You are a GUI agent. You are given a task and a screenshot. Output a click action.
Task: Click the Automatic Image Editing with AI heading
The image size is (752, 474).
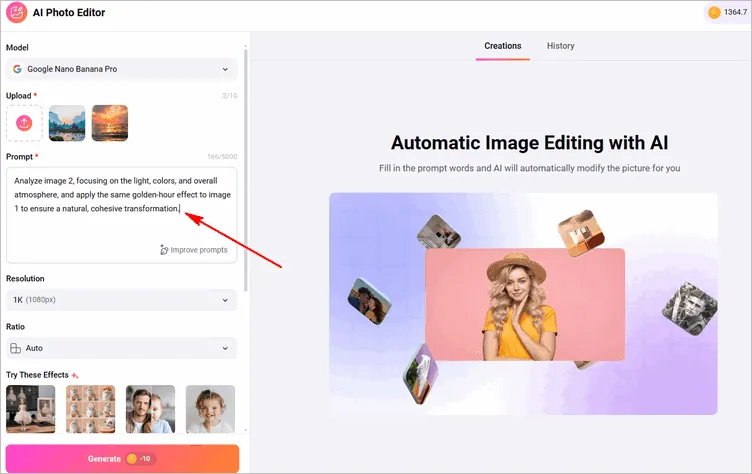tap(529, 143)
